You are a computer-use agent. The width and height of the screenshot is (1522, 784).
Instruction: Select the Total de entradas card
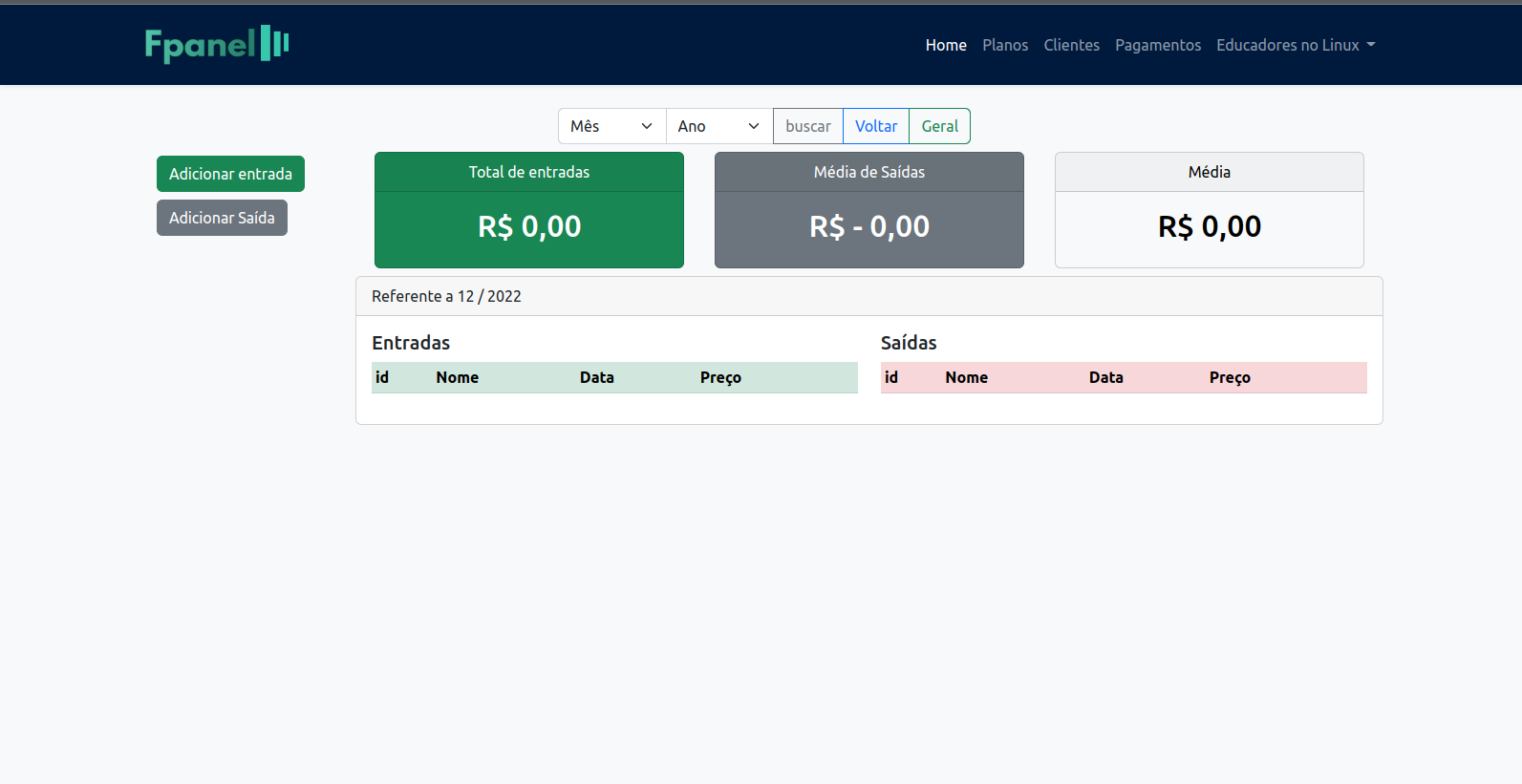coord(529,210)
